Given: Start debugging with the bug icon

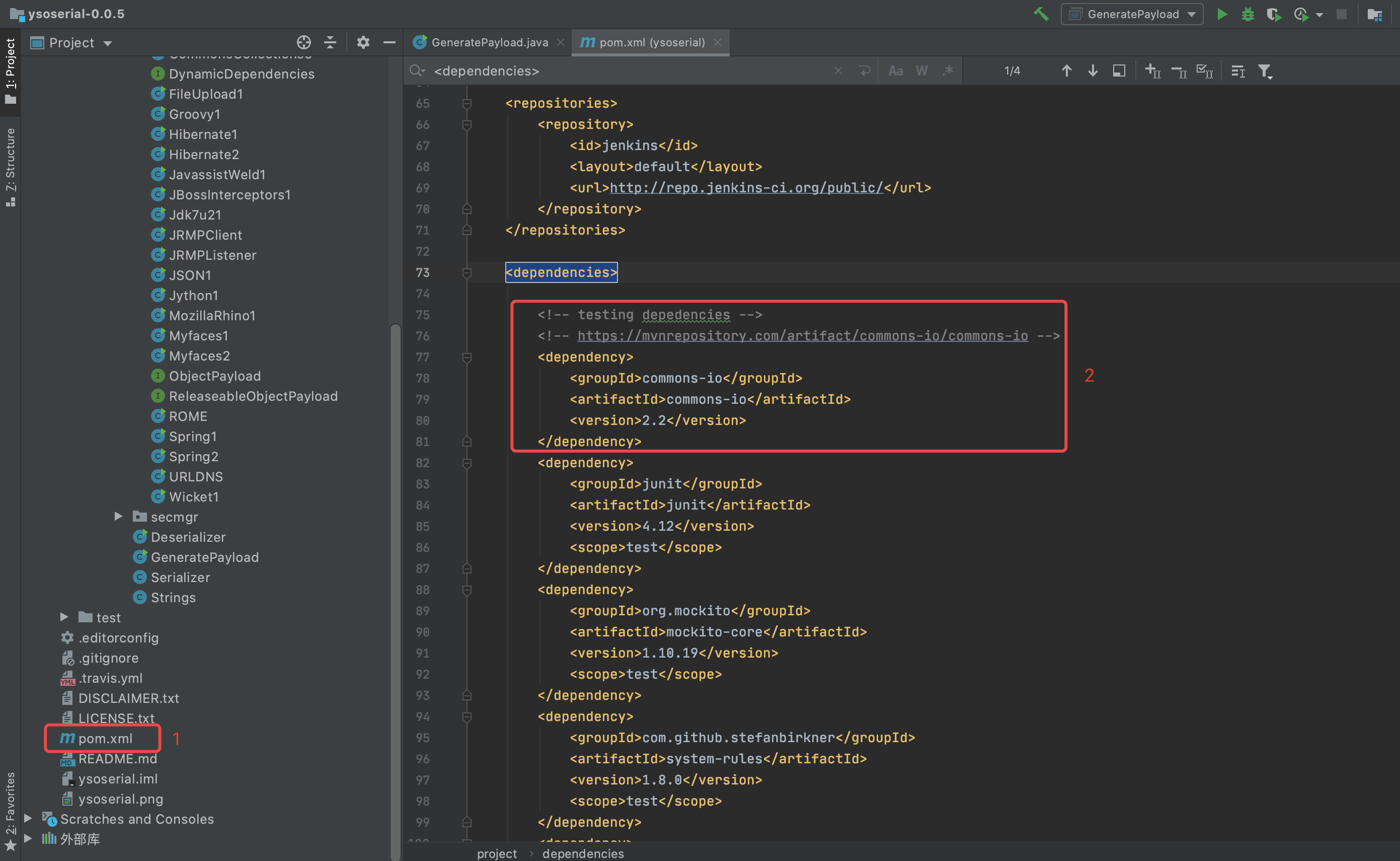Looking at the screenshot, I should coord(1248,14).
